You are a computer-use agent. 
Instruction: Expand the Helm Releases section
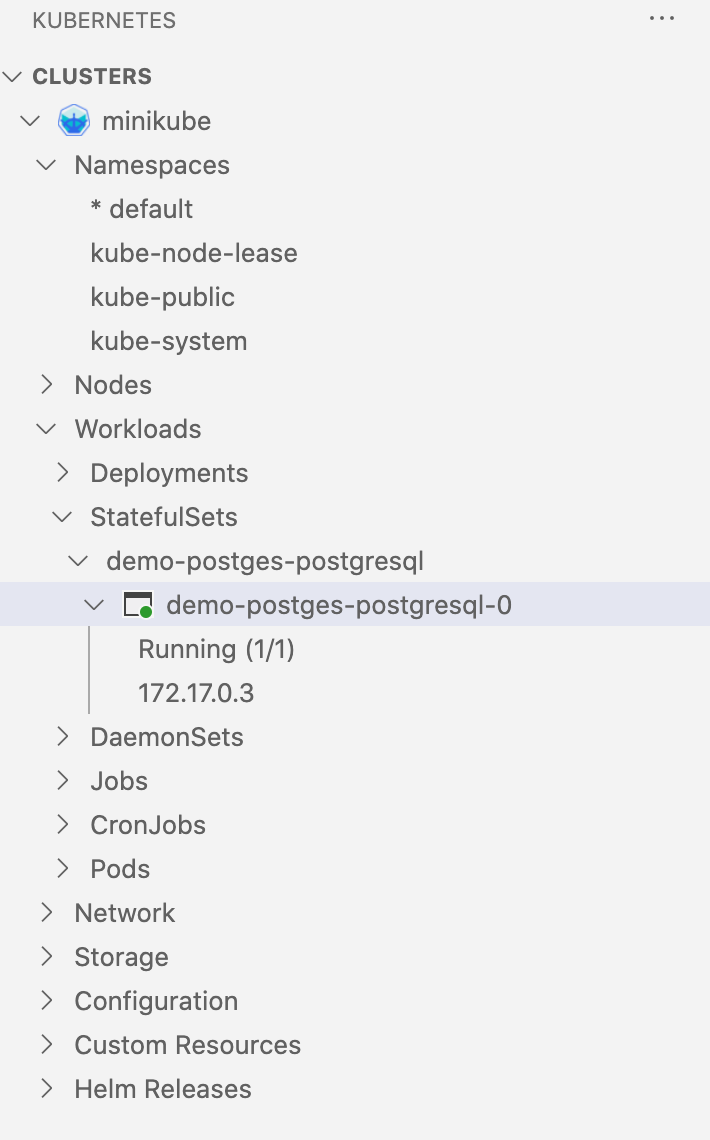(47, 1089)
